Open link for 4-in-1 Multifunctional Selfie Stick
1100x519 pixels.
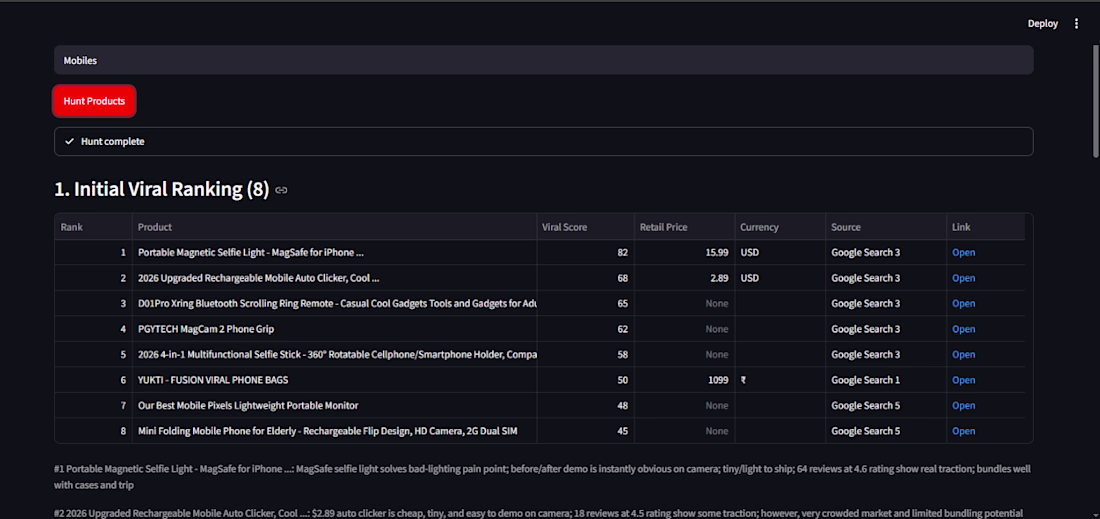[963, 354]
